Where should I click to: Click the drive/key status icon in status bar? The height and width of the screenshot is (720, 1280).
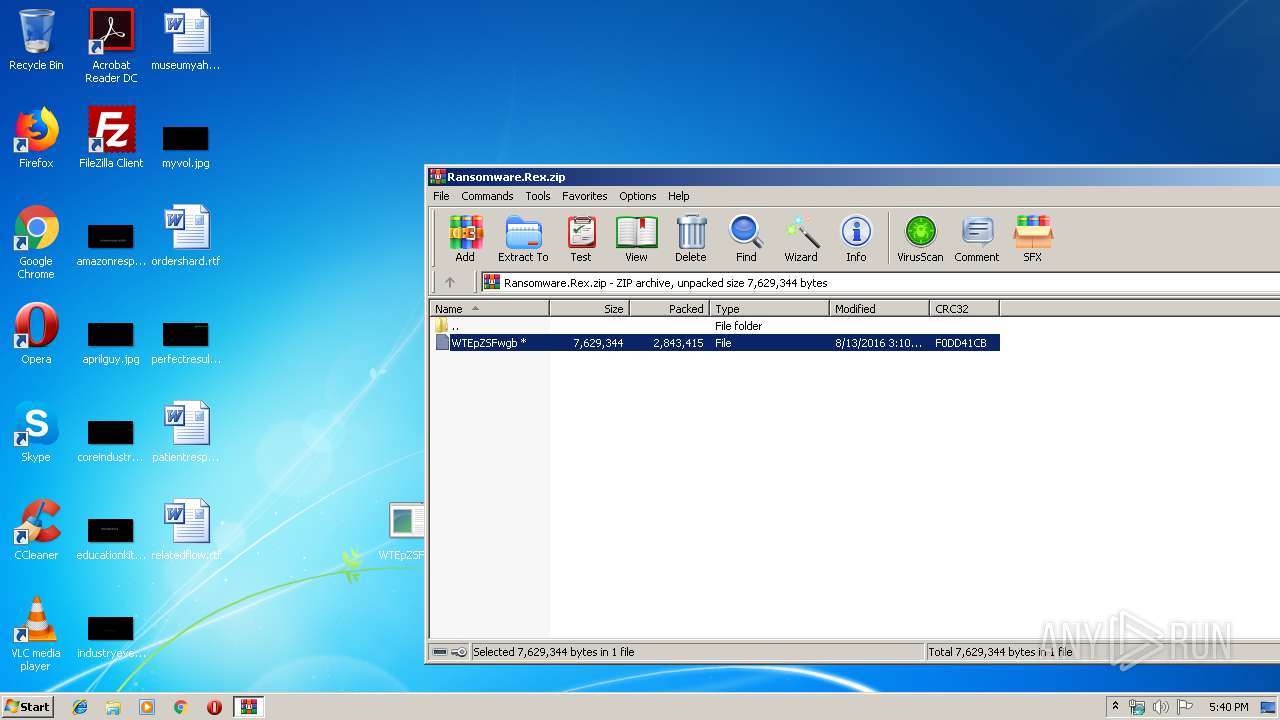click(x=450, y=652)
